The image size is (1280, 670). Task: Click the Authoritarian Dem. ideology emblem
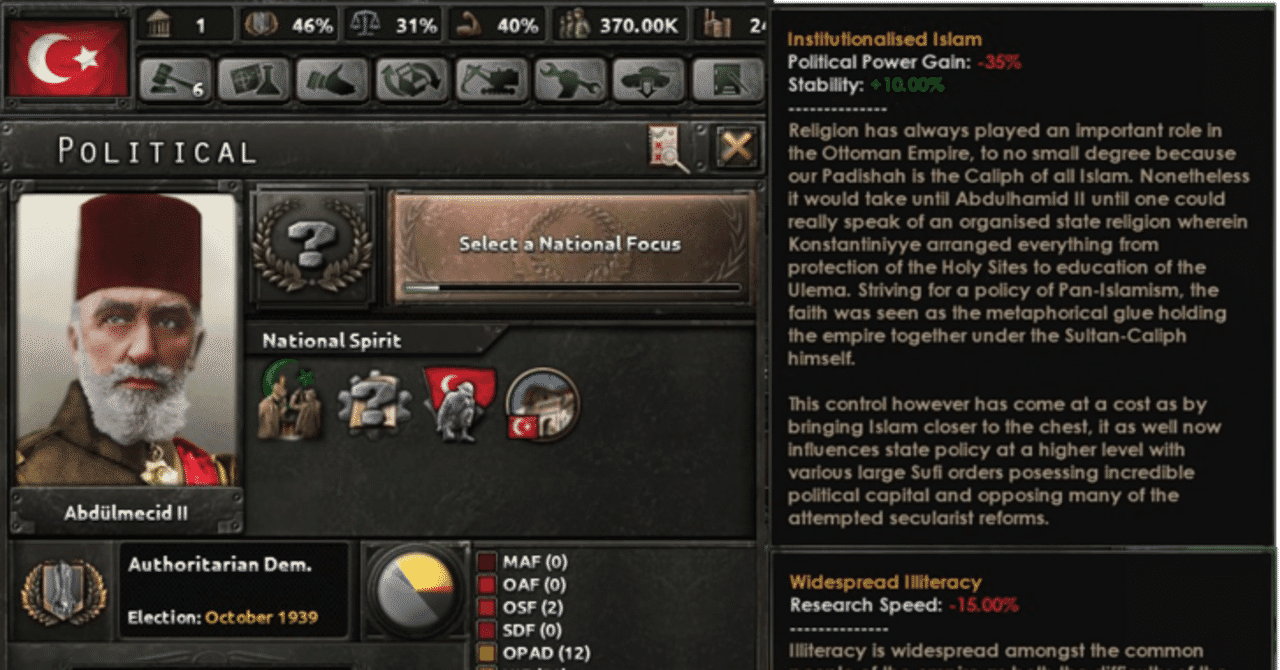pyautogui.click(x=61, y=592)
